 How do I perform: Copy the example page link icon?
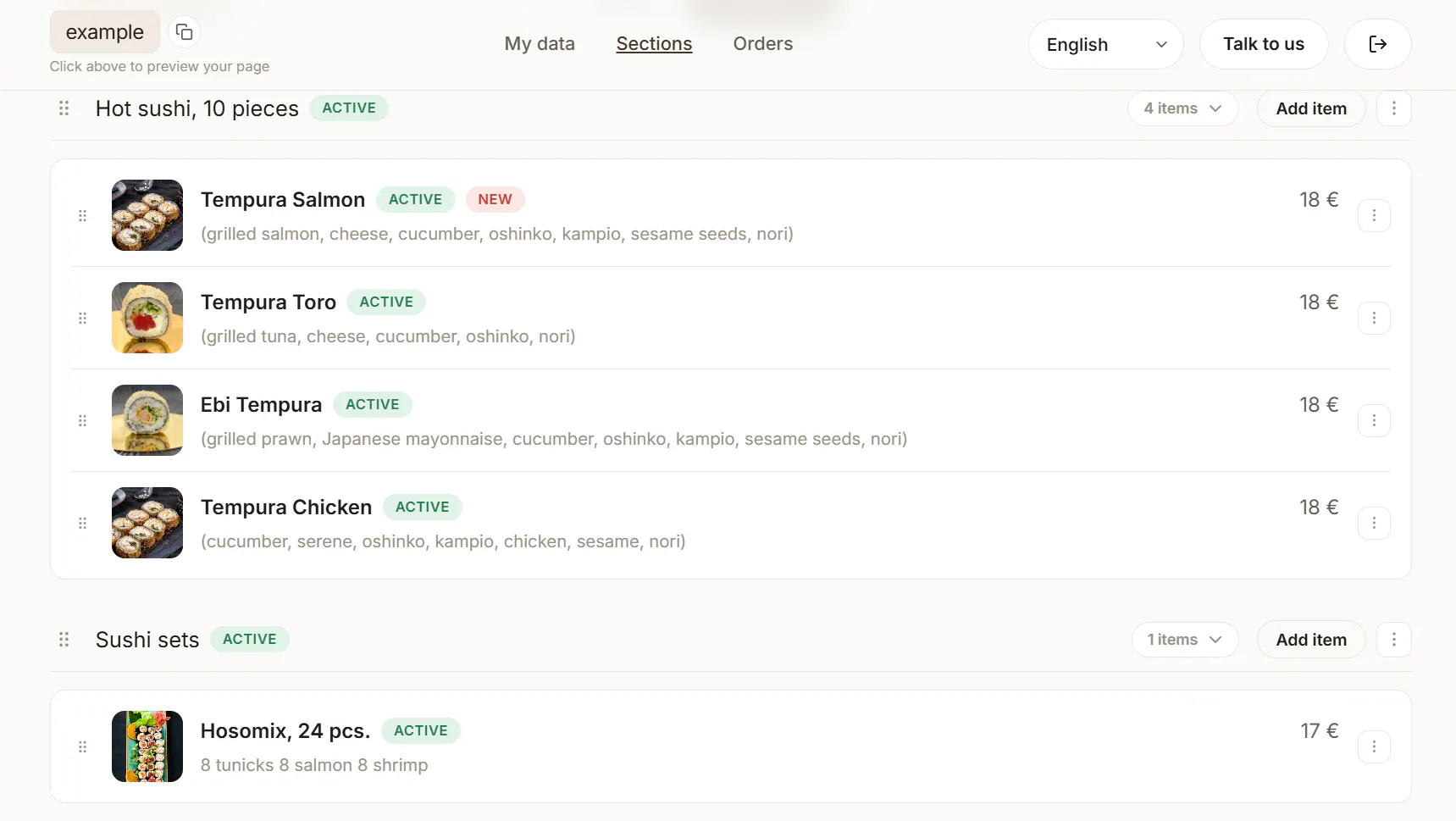[184, 32]
